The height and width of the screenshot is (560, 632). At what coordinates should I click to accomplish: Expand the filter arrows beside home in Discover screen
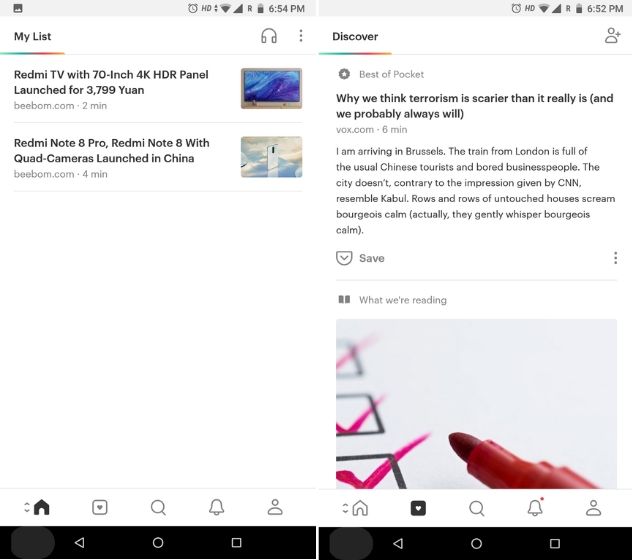click(x=345, y=508)
